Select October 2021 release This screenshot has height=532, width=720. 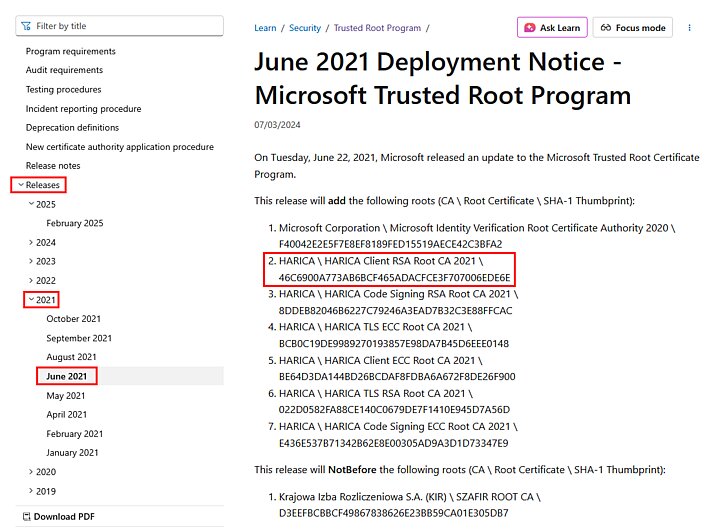[73, 319]
